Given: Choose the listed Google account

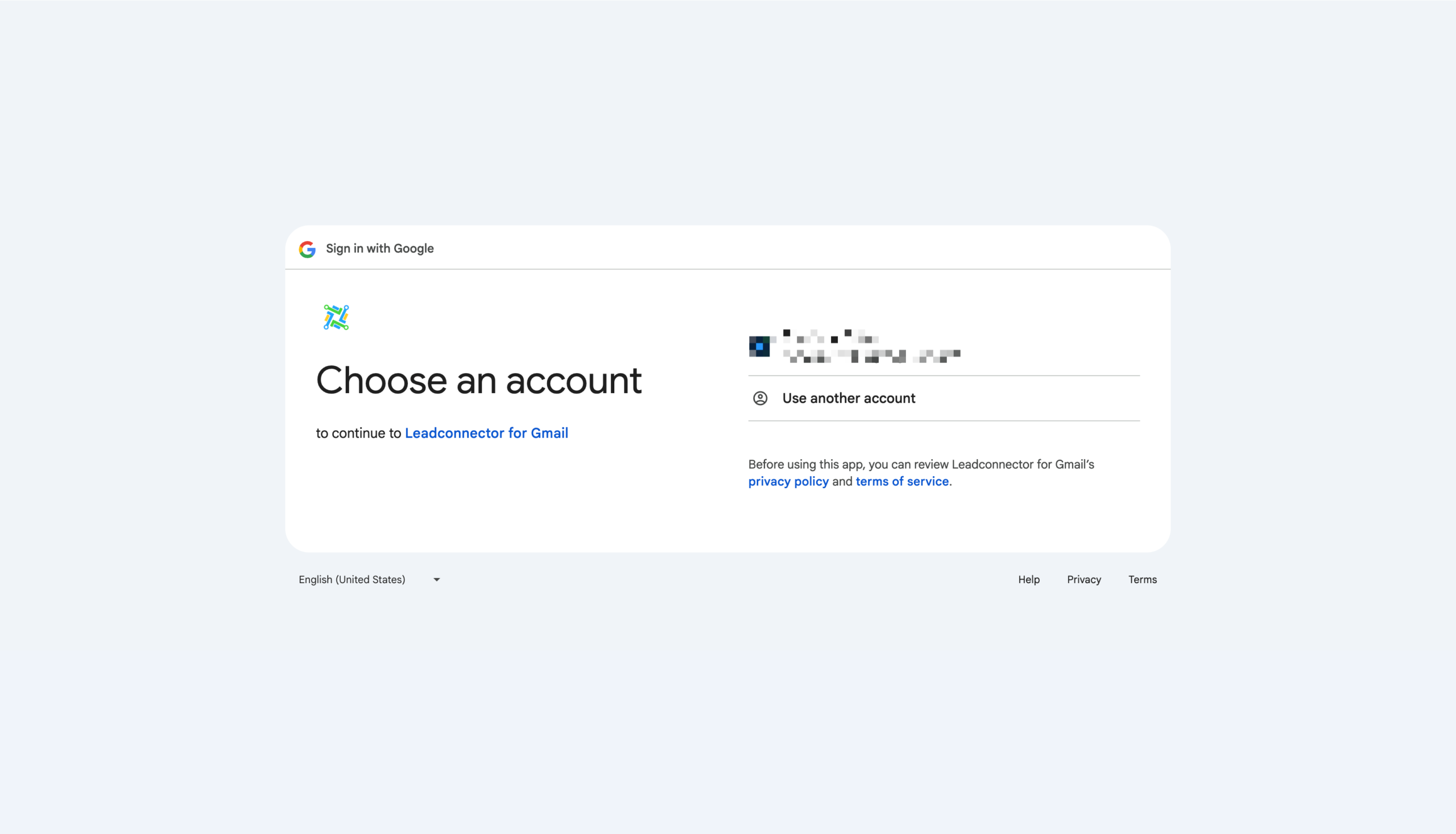Looking at the screenshot, I should (859, 346).
